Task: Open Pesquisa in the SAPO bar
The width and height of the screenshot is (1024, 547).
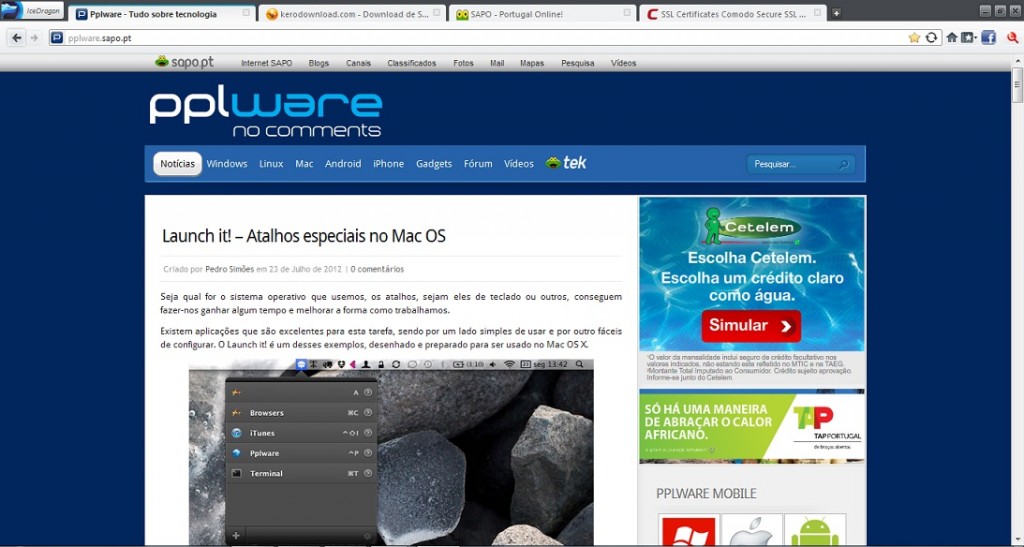Action: click(577, 63)
